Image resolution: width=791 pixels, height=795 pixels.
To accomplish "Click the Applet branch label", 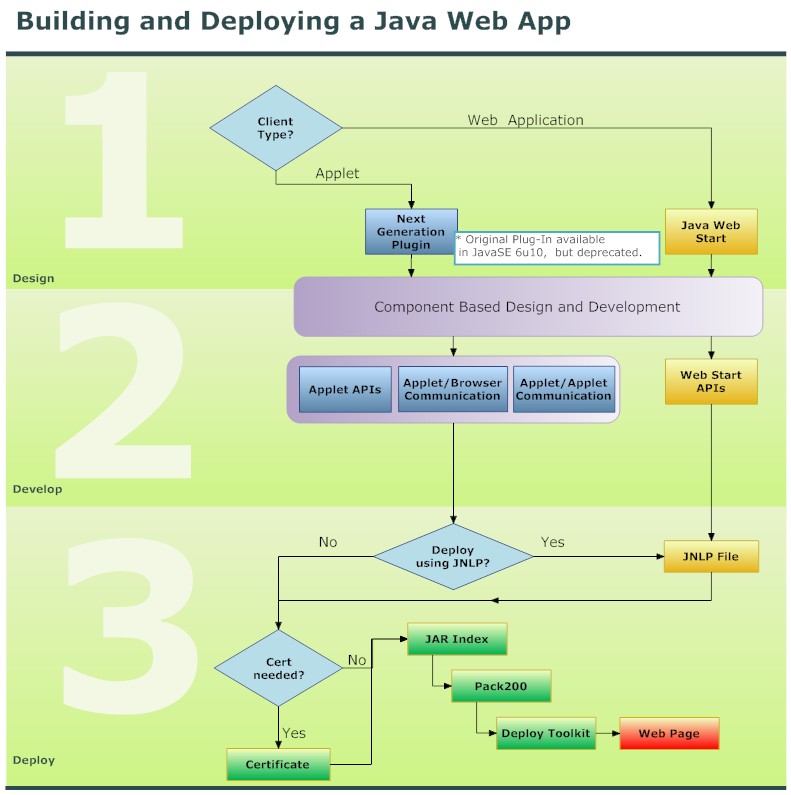I will coord(337,173).
